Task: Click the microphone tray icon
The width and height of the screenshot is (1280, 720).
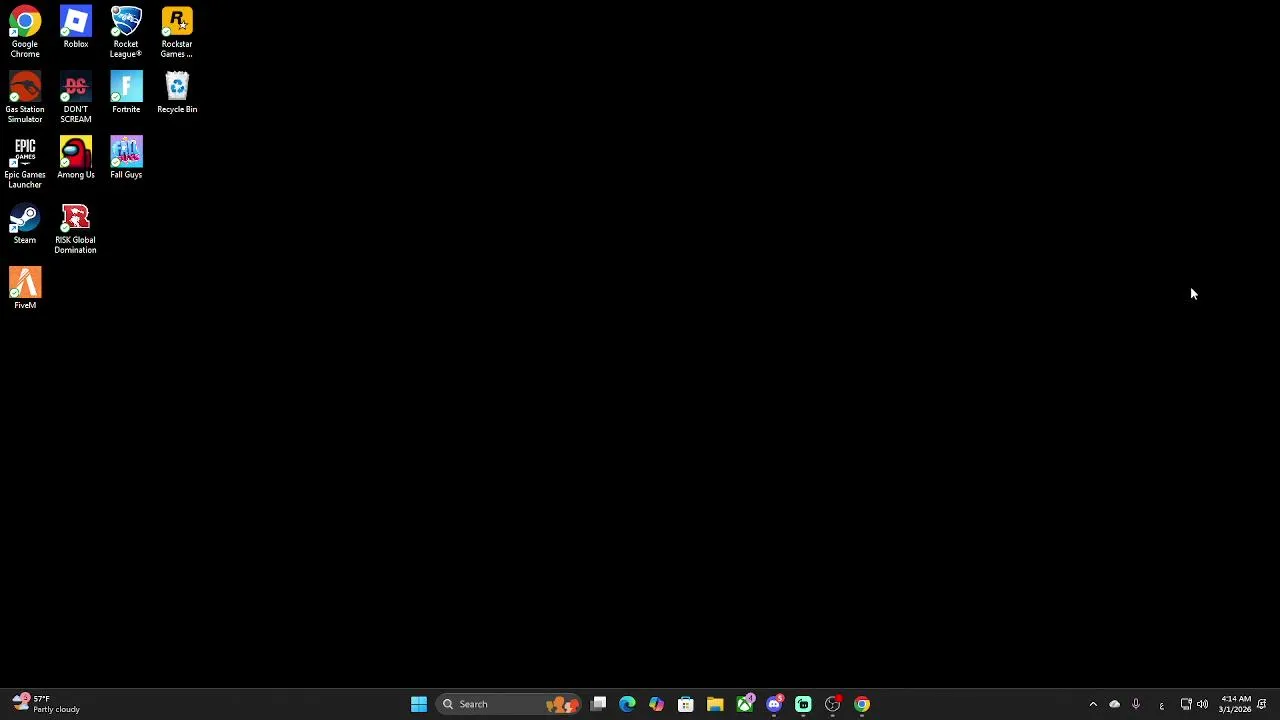Action: tap(1136, 704)
